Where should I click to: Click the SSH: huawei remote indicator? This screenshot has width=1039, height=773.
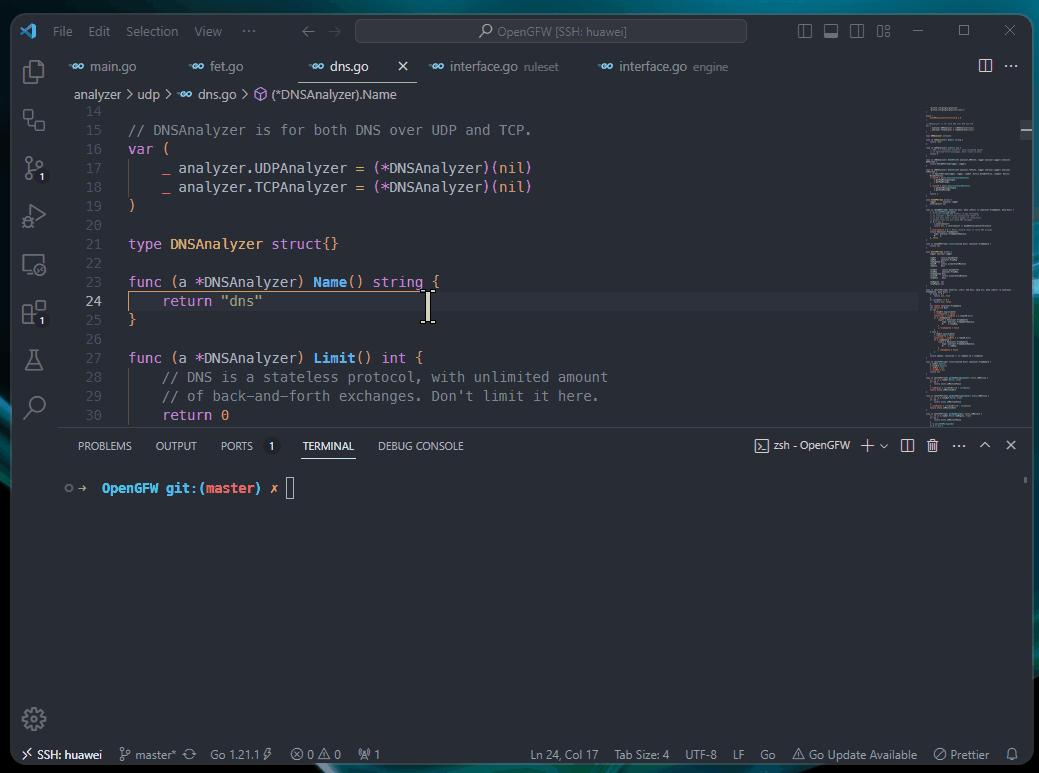tap(61, 755)
